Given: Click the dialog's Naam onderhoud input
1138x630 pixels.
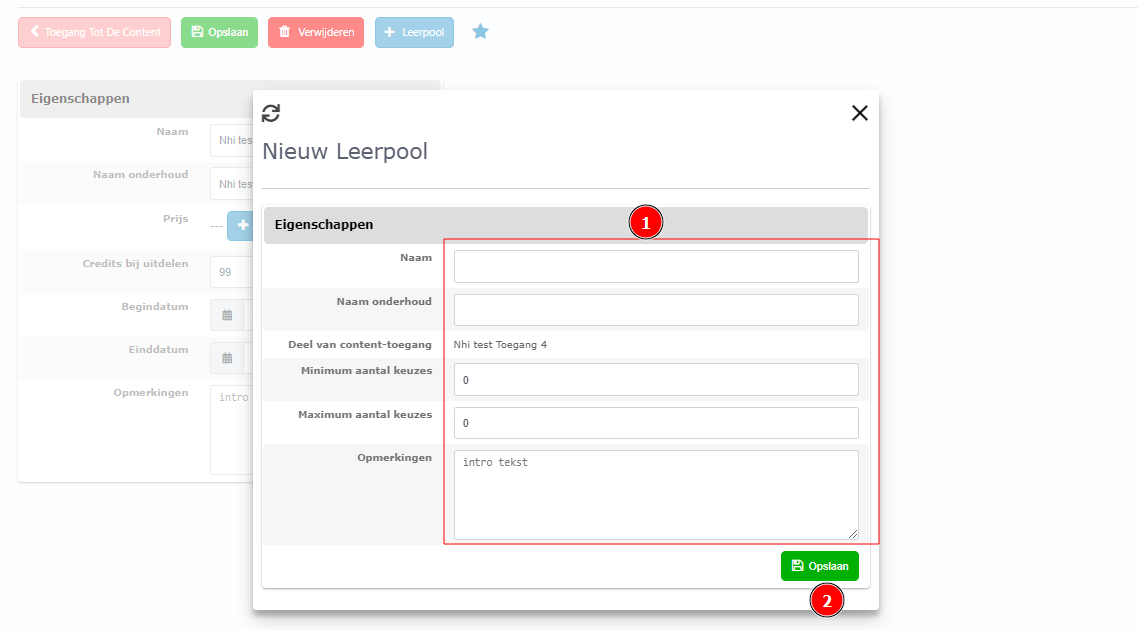Looking at the screenshot, I should point(656,310).
